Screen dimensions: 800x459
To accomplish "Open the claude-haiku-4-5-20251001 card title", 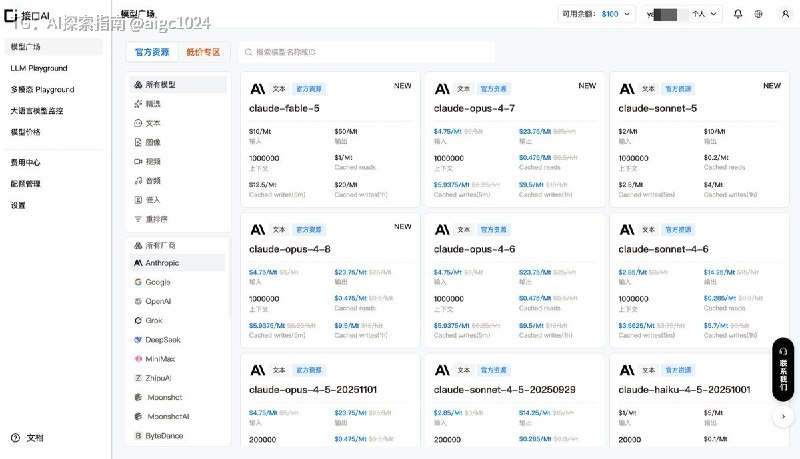I will 684,390.
